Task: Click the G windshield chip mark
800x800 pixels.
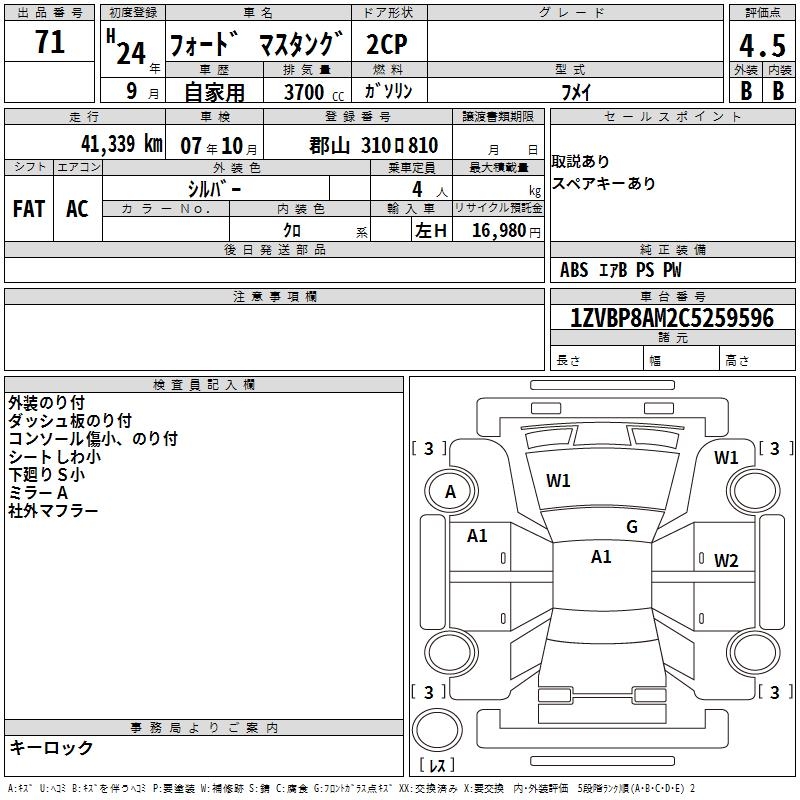Action: point(631,527)
